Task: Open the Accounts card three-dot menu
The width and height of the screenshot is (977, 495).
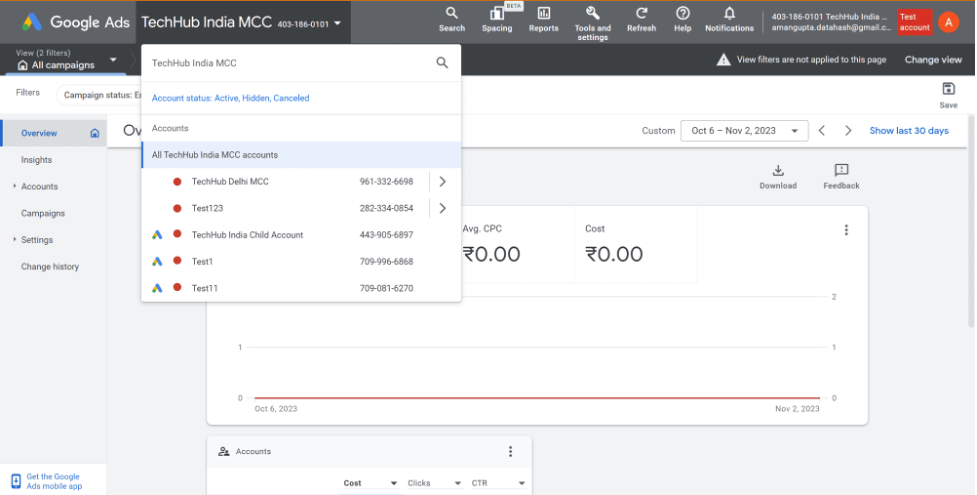Action: click(x=510, y=451)
